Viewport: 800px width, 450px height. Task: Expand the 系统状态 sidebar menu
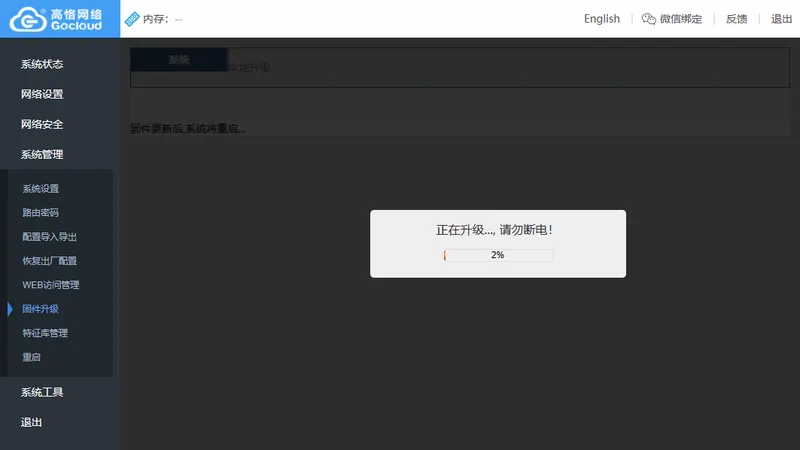42,64
